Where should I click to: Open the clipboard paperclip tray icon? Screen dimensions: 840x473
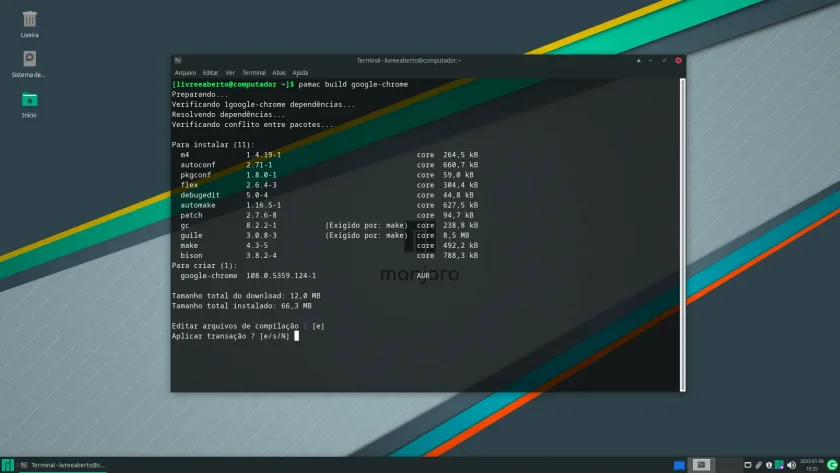[759, 465]
